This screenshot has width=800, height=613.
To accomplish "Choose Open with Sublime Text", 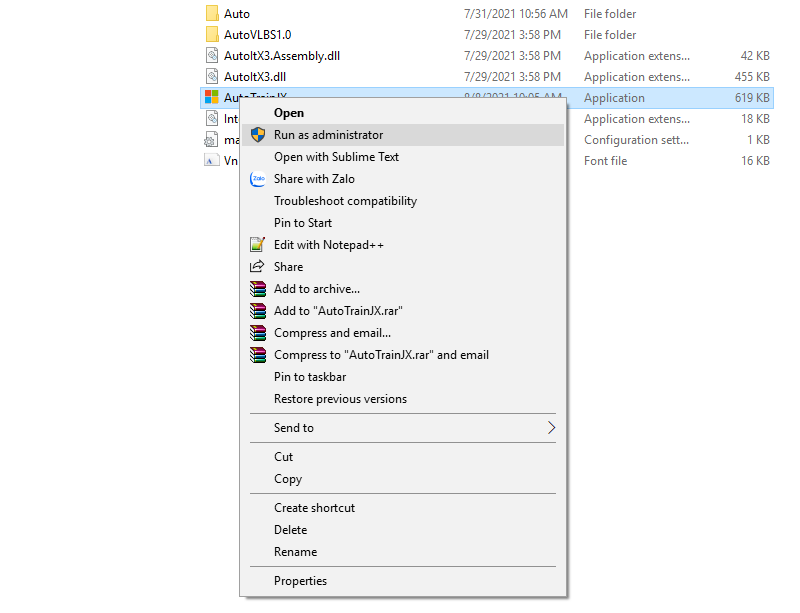I will (x=336, y=157).
